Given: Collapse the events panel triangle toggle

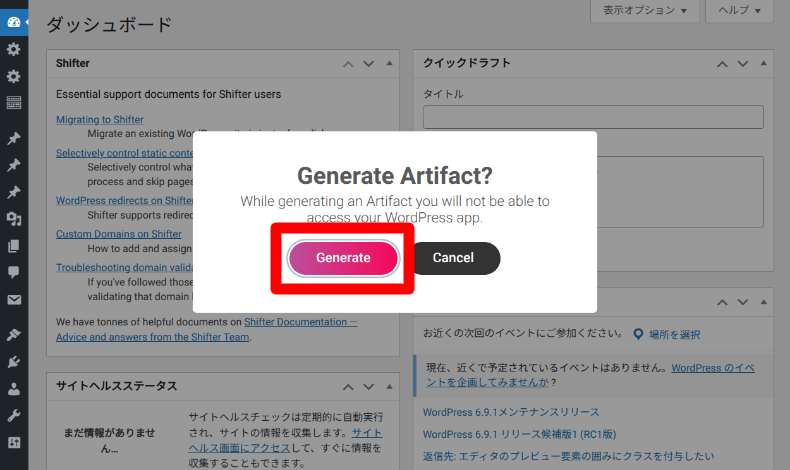Looking at the screenshot, I should point(764,302).
